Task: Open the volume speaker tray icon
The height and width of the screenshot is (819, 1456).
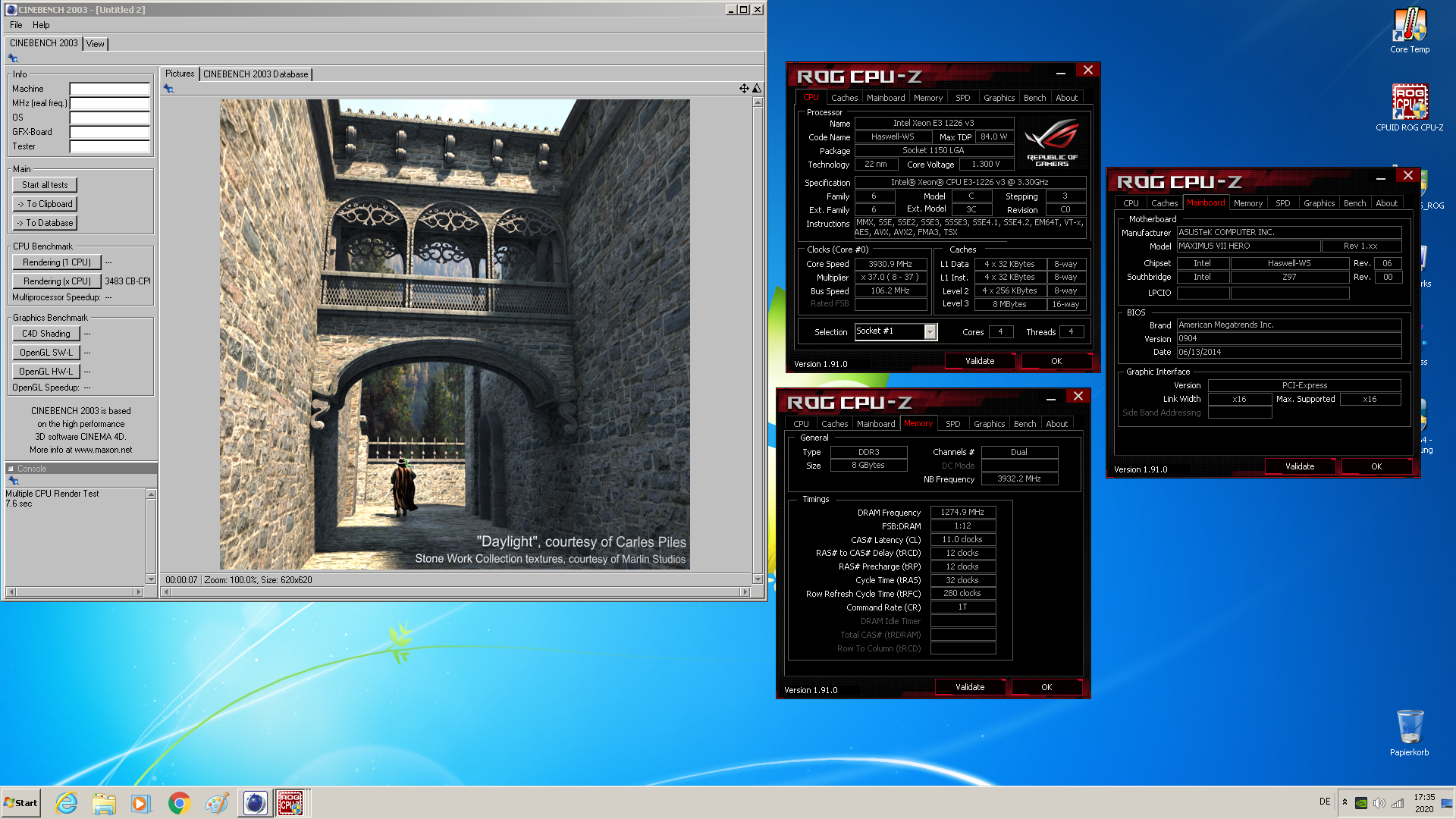Action: [1379, 803]
